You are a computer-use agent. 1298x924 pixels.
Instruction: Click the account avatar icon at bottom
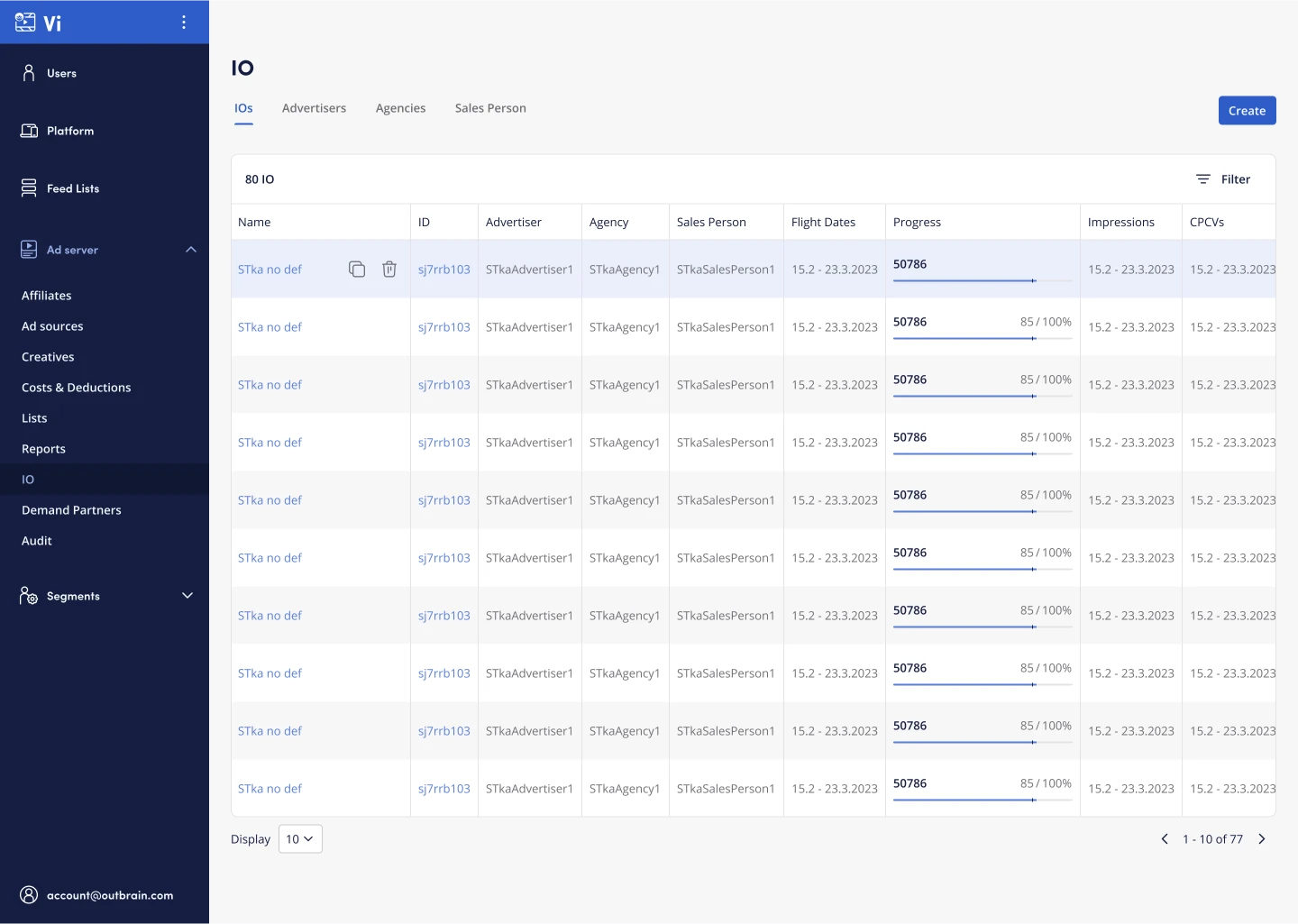tap(29, 894)
